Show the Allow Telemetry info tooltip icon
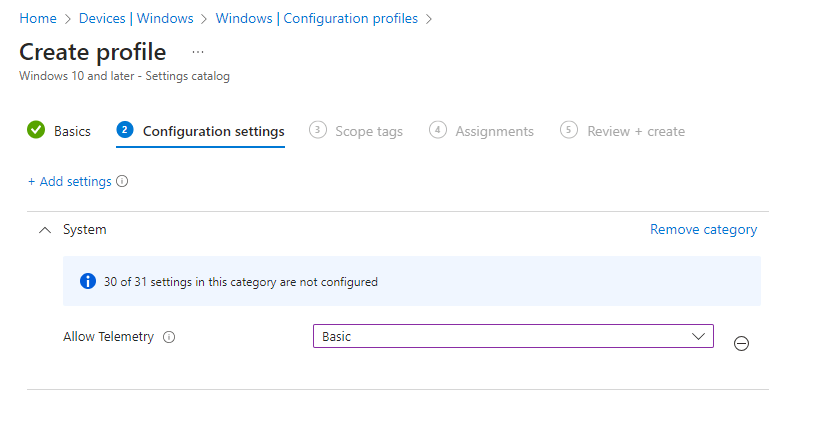This screenshot has height=427, width=836. 169,337
